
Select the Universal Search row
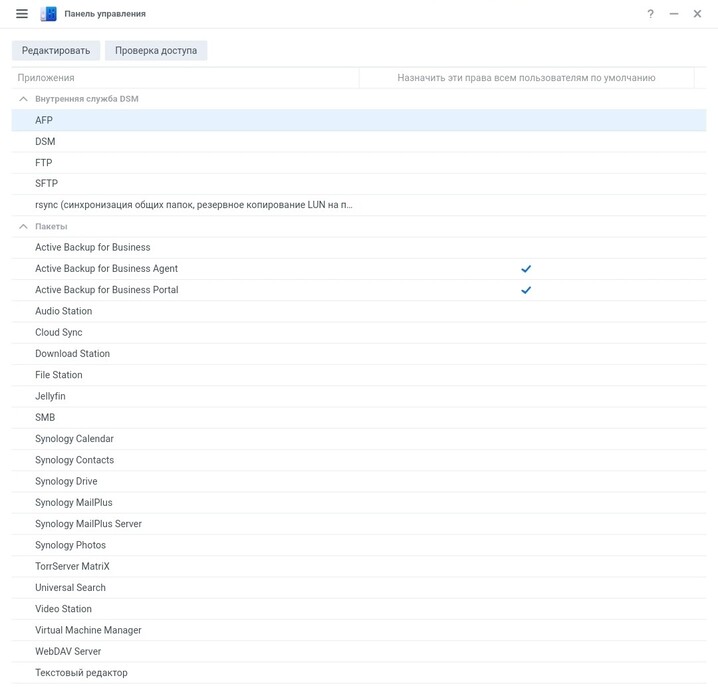[359, 588]
